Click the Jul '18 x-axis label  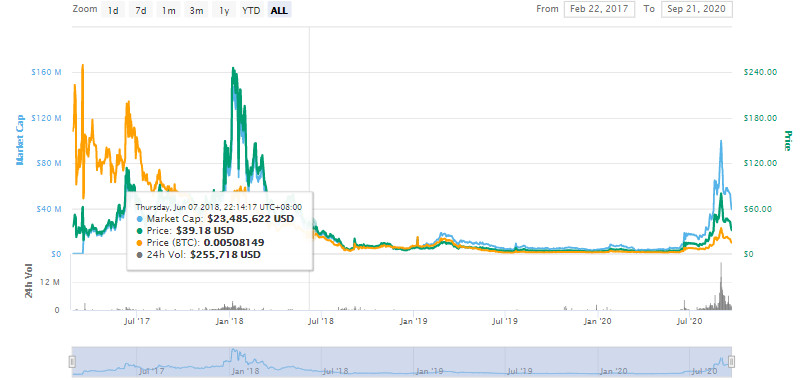(321, 321)
